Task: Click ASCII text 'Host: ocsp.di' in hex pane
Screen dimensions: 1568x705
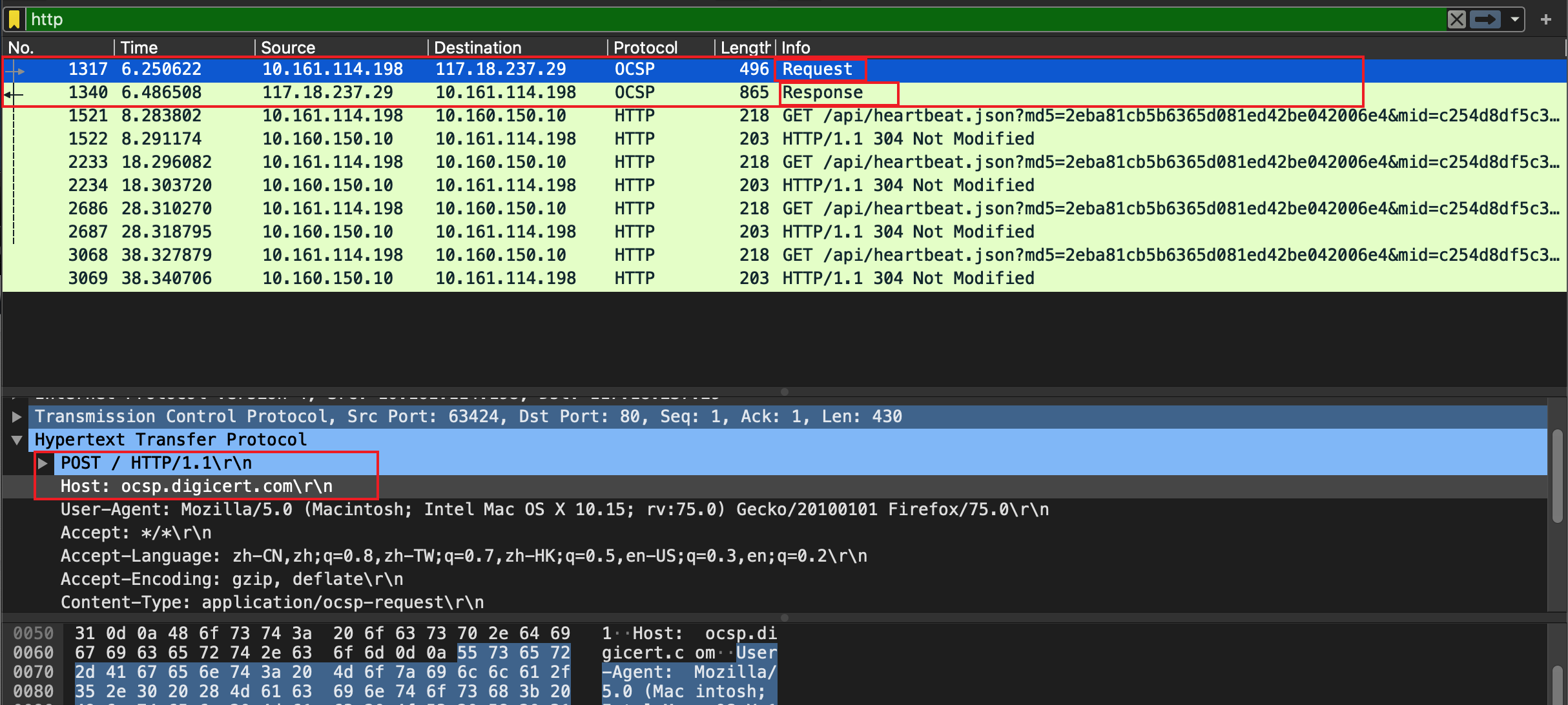Action: click(705, 633)
